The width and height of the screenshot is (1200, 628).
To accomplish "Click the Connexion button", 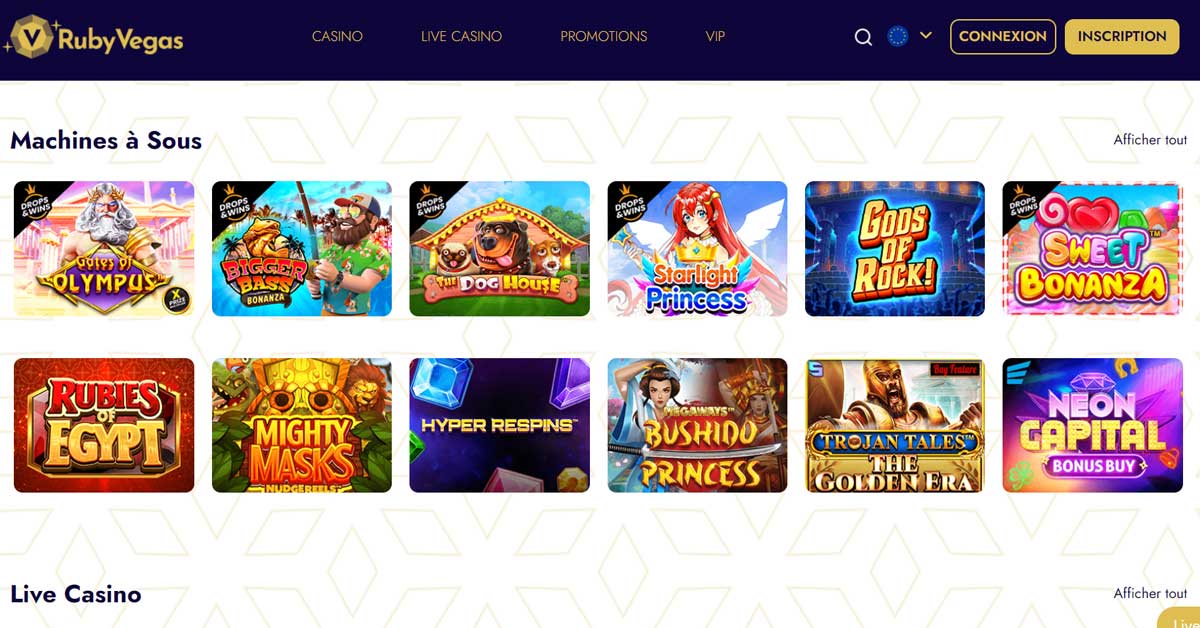I will [1003, 36].
